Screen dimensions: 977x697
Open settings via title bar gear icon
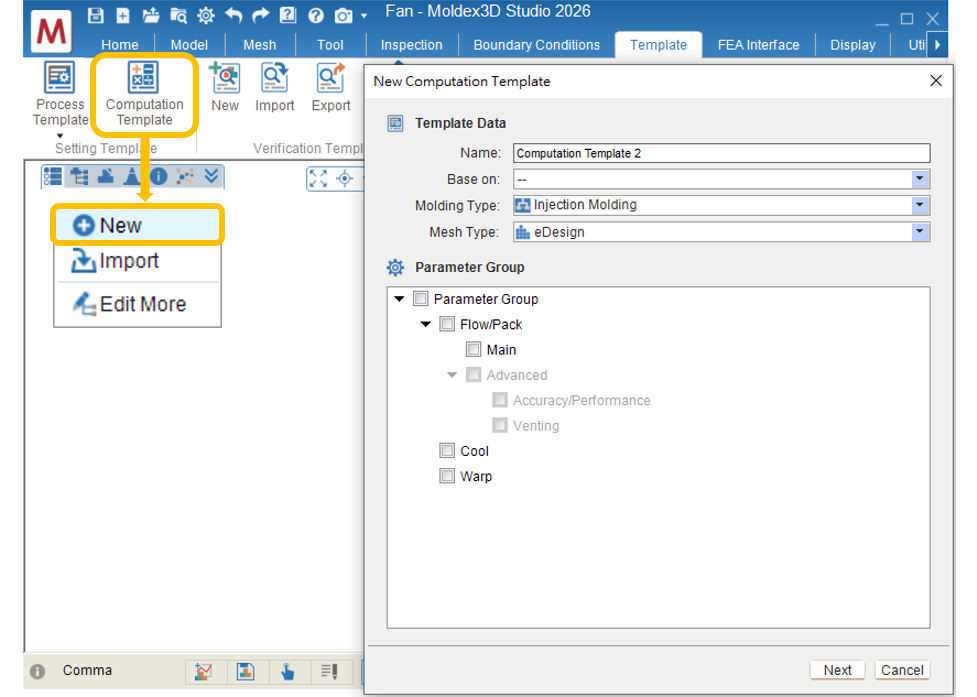coord(206,15)
